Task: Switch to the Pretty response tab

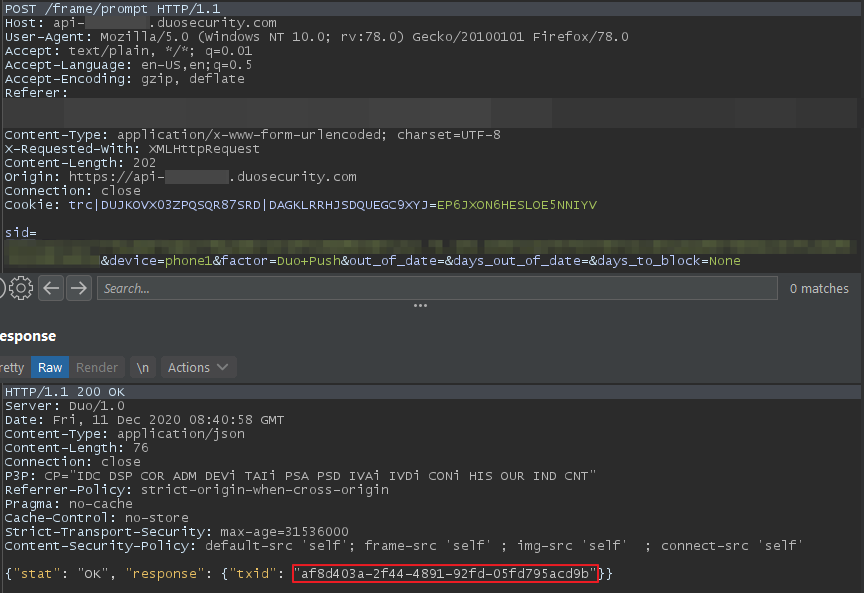Action: pos(12,367)
